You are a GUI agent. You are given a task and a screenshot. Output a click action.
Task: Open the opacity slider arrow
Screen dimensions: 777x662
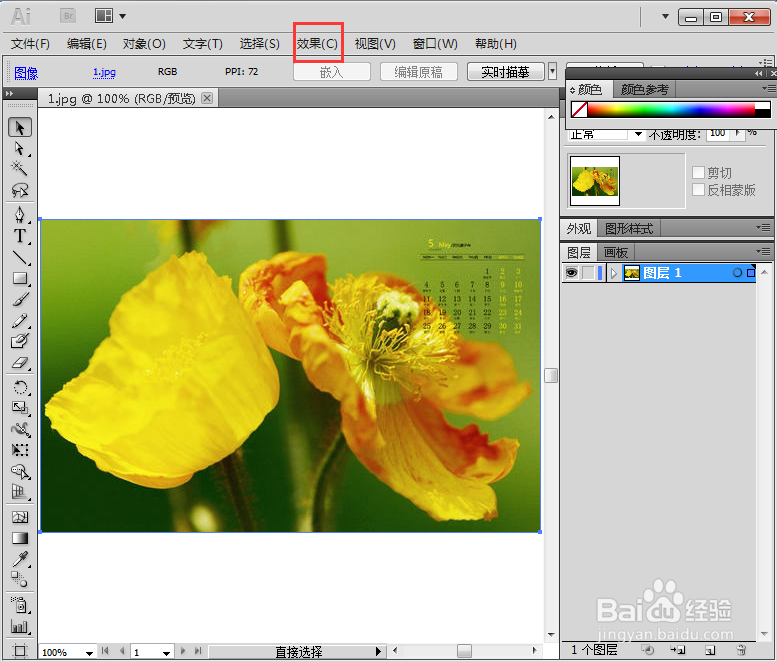738,133
